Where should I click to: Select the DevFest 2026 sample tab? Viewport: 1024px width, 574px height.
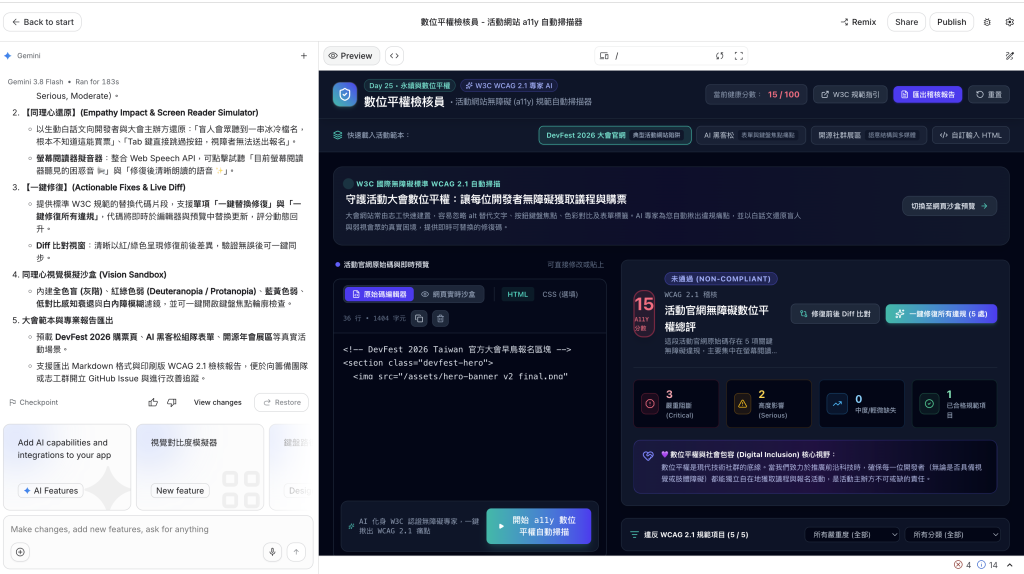pyautogui.click(x=615, y=135)
